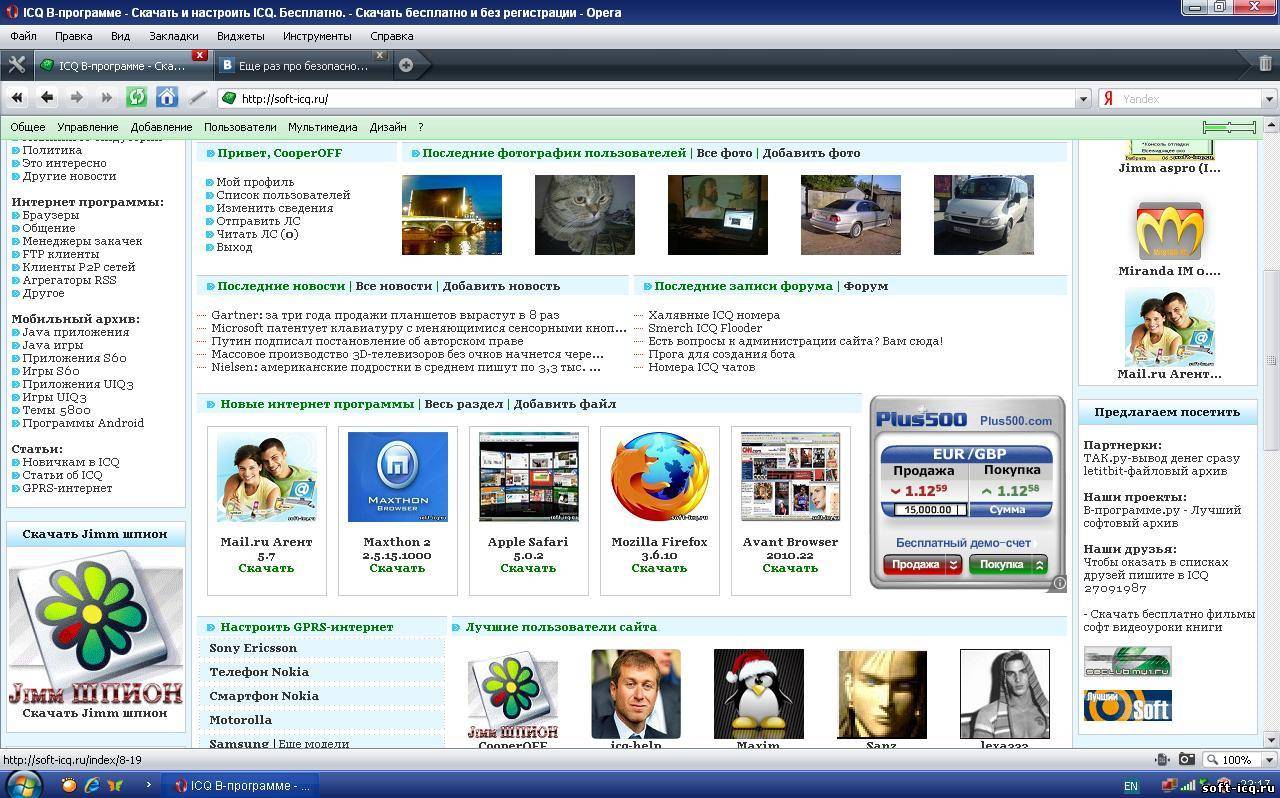This screenshot has width=1280, height=798.
Task: Click the Forward arrow button
Action: 77,98
